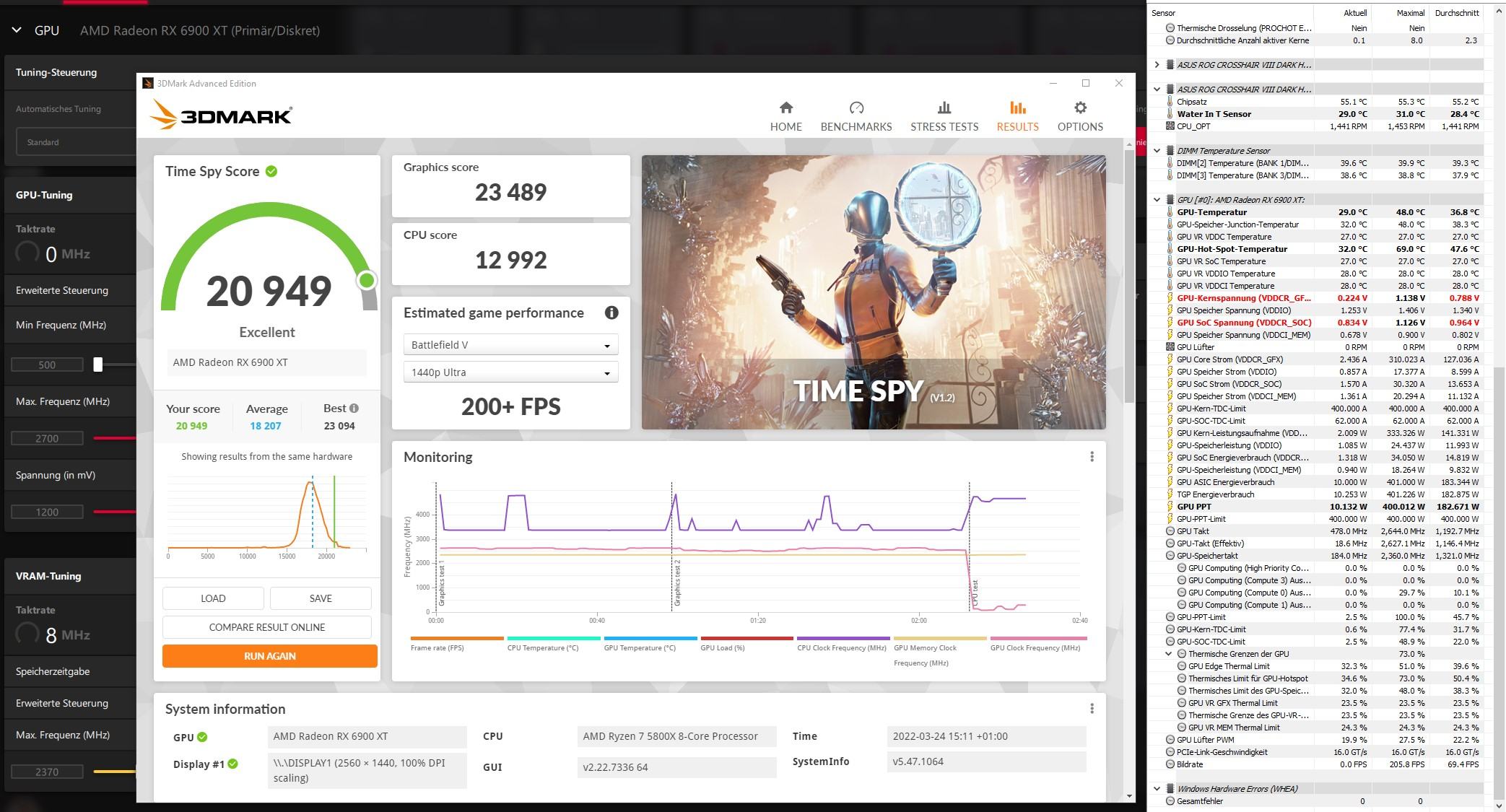Click the GPU PPT power icon in HWiNFO
Viewport: 1506px width, 812px height.
[x=1170, y=507]
